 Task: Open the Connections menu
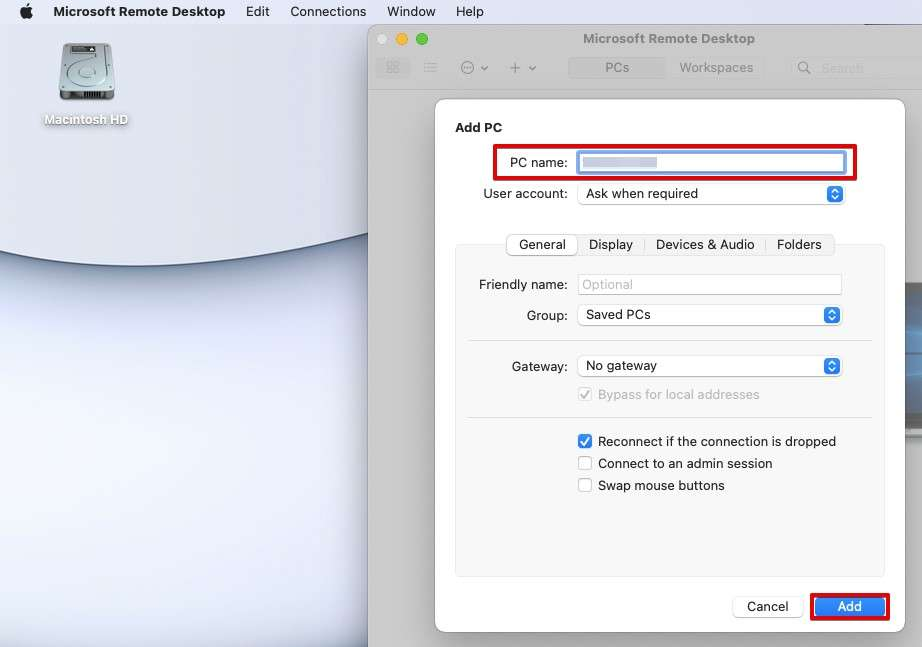[x=328, y=11]
